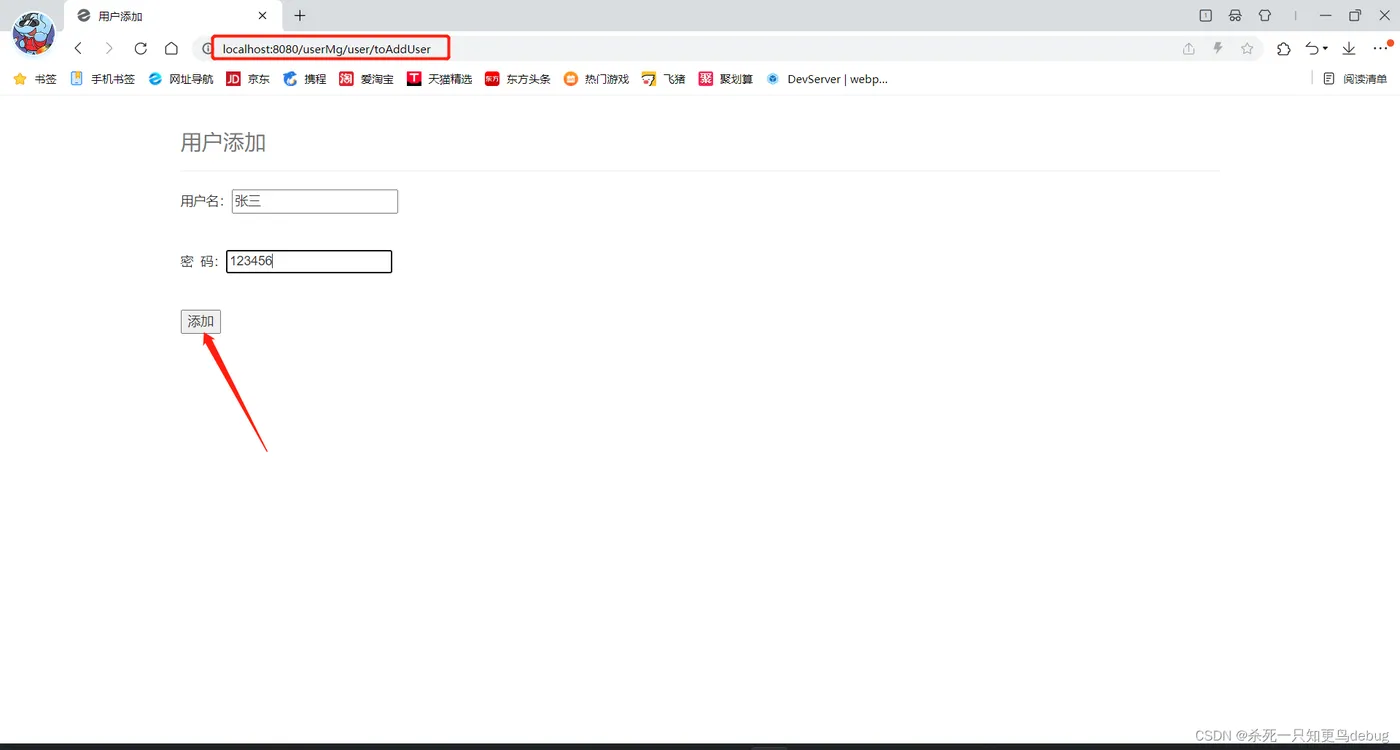Open the 阅读清单 reading list

pyautogui.click(x=1355, y=79)
